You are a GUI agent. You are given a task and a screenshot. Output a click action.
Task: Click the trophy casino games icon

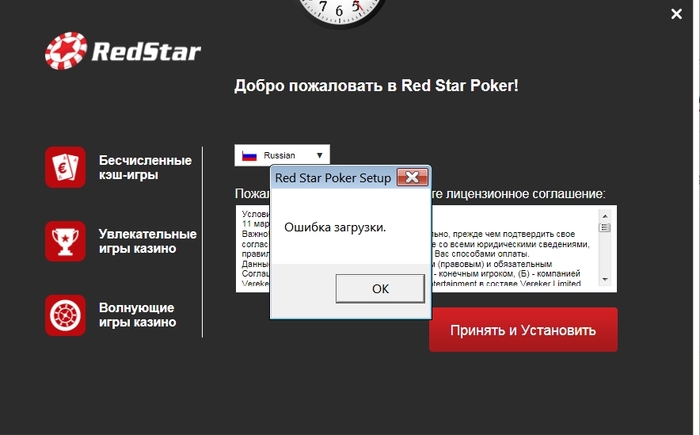(x=65, y=241)
